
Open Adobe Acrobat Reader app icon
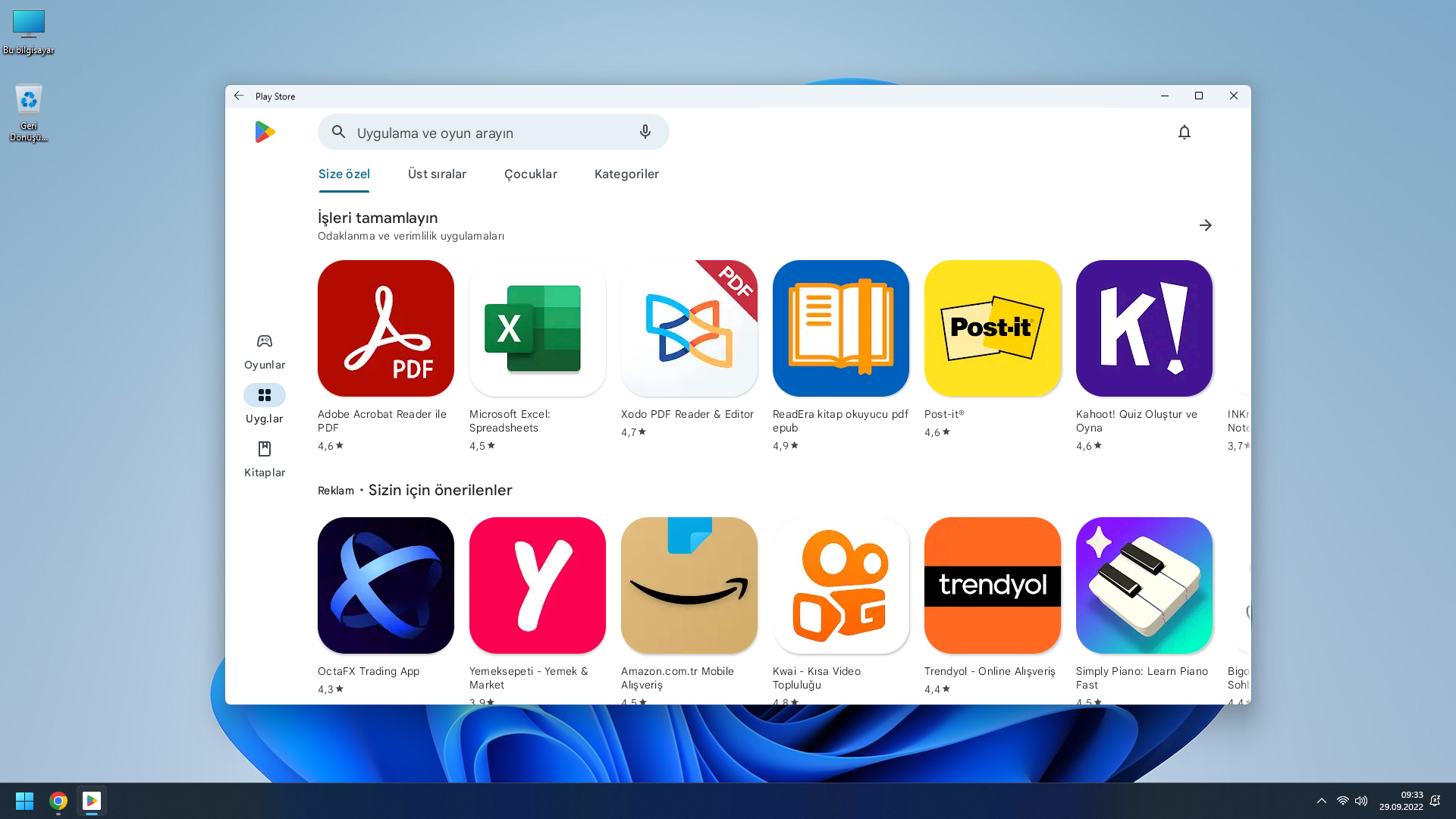385,328
